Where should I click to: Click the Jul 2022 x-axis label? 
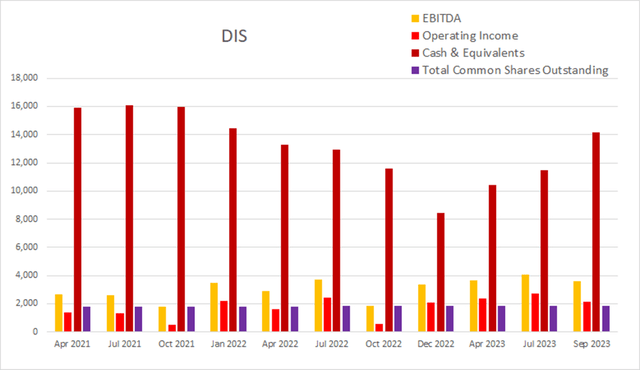pyautogui.click(x=332, y=344)
